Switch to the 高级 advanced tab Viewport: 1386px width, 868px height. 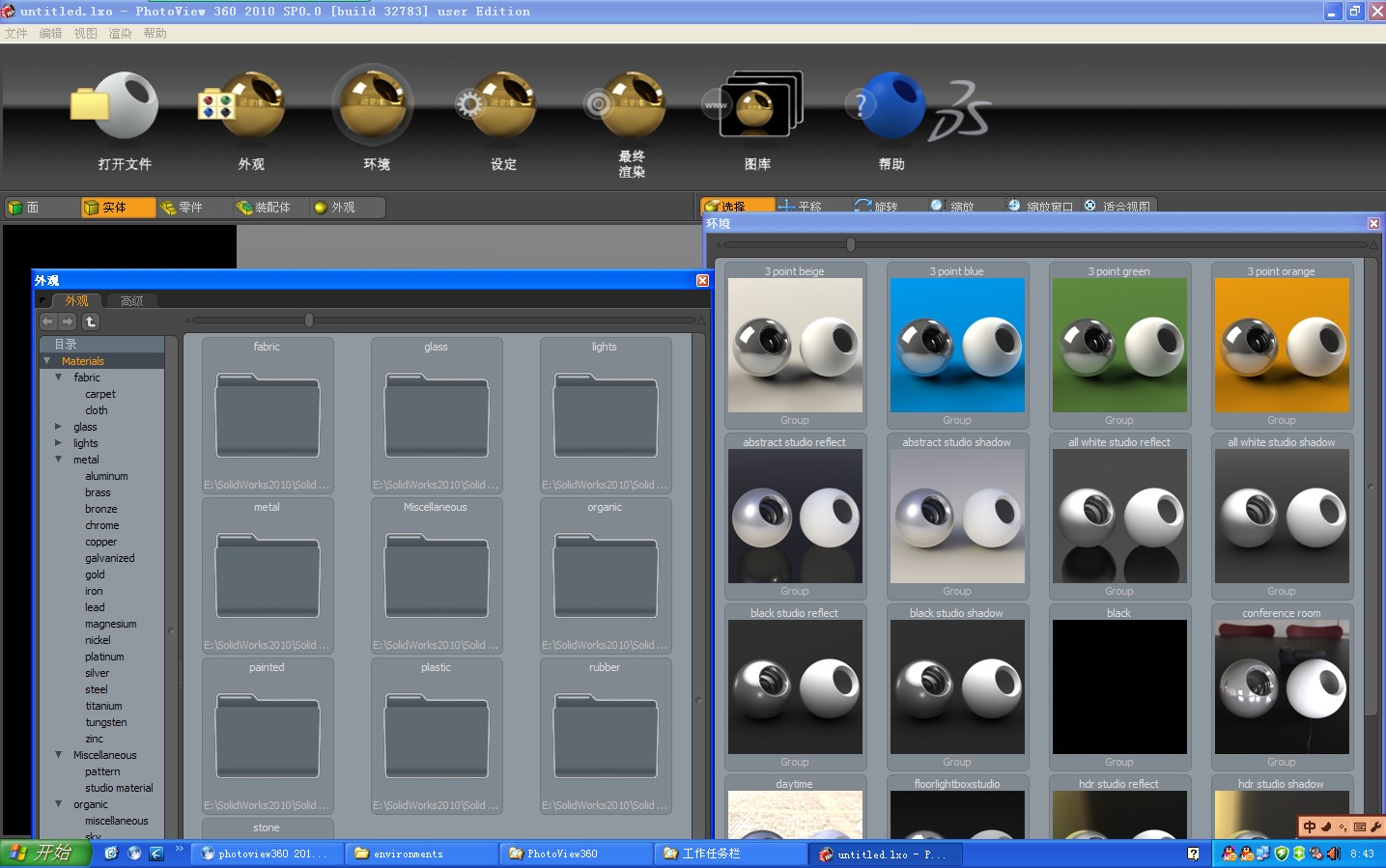(132, 301)
